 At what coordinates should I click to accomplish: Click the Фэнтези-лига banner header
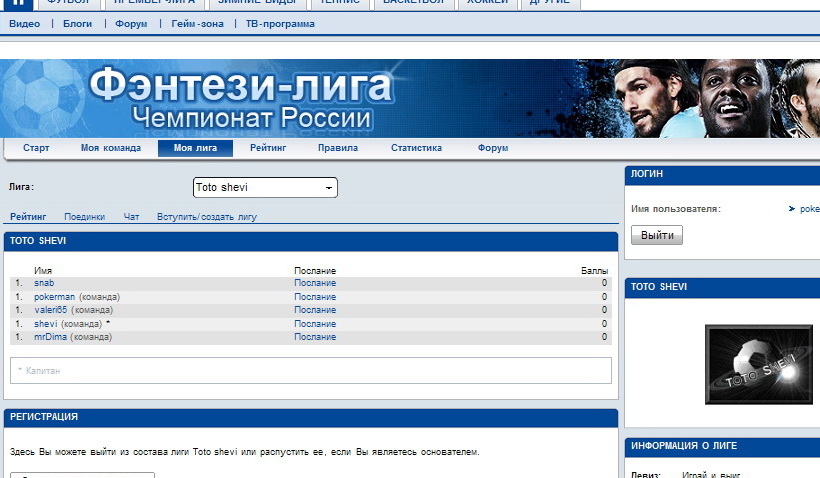tap(410, 98)
